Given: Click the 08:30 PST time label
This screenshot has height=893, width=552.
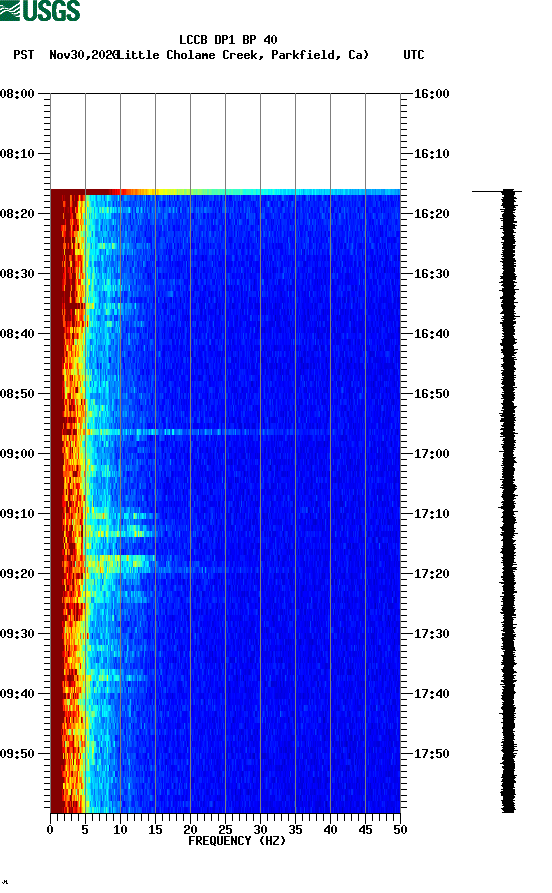Looking at the screenshot, I should pos(17,274).
